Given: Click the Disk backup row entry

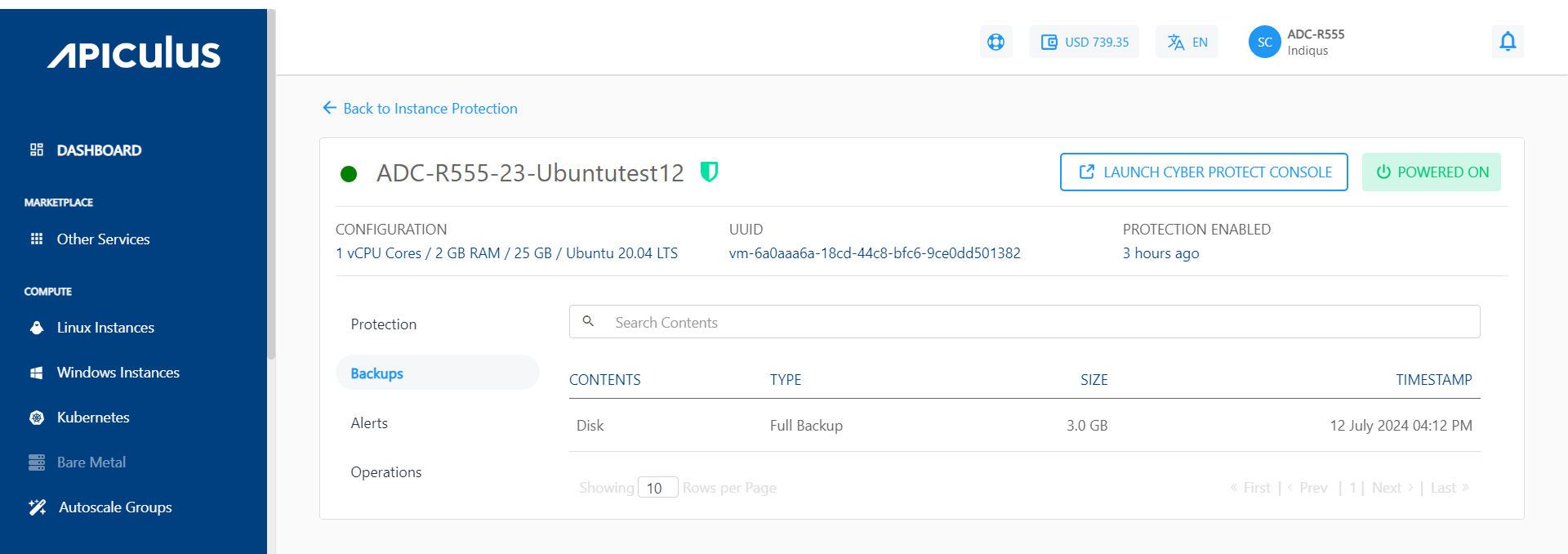Looking at the screenshot, I should click(590, 426).
